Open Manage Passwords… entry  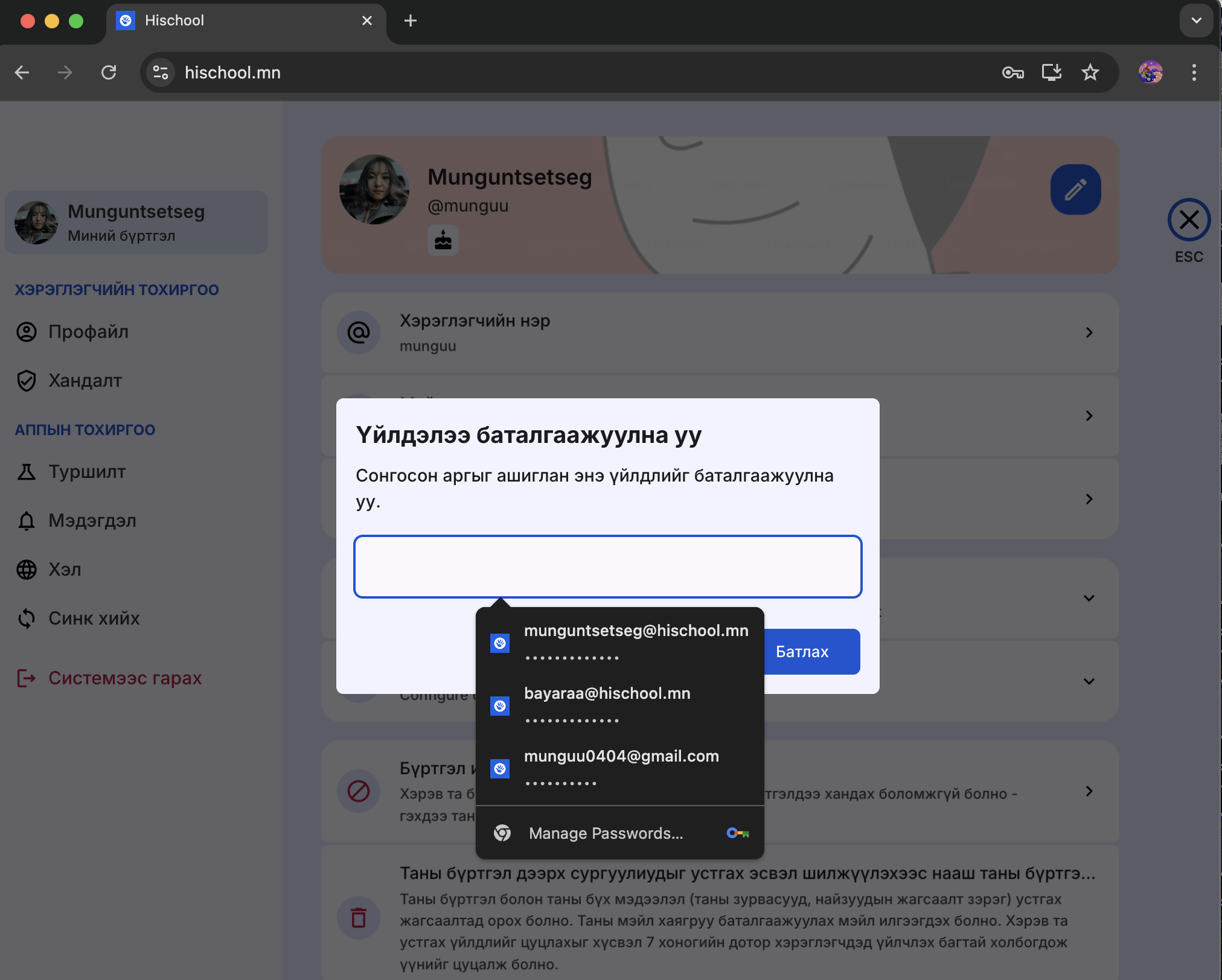(606, 833)
